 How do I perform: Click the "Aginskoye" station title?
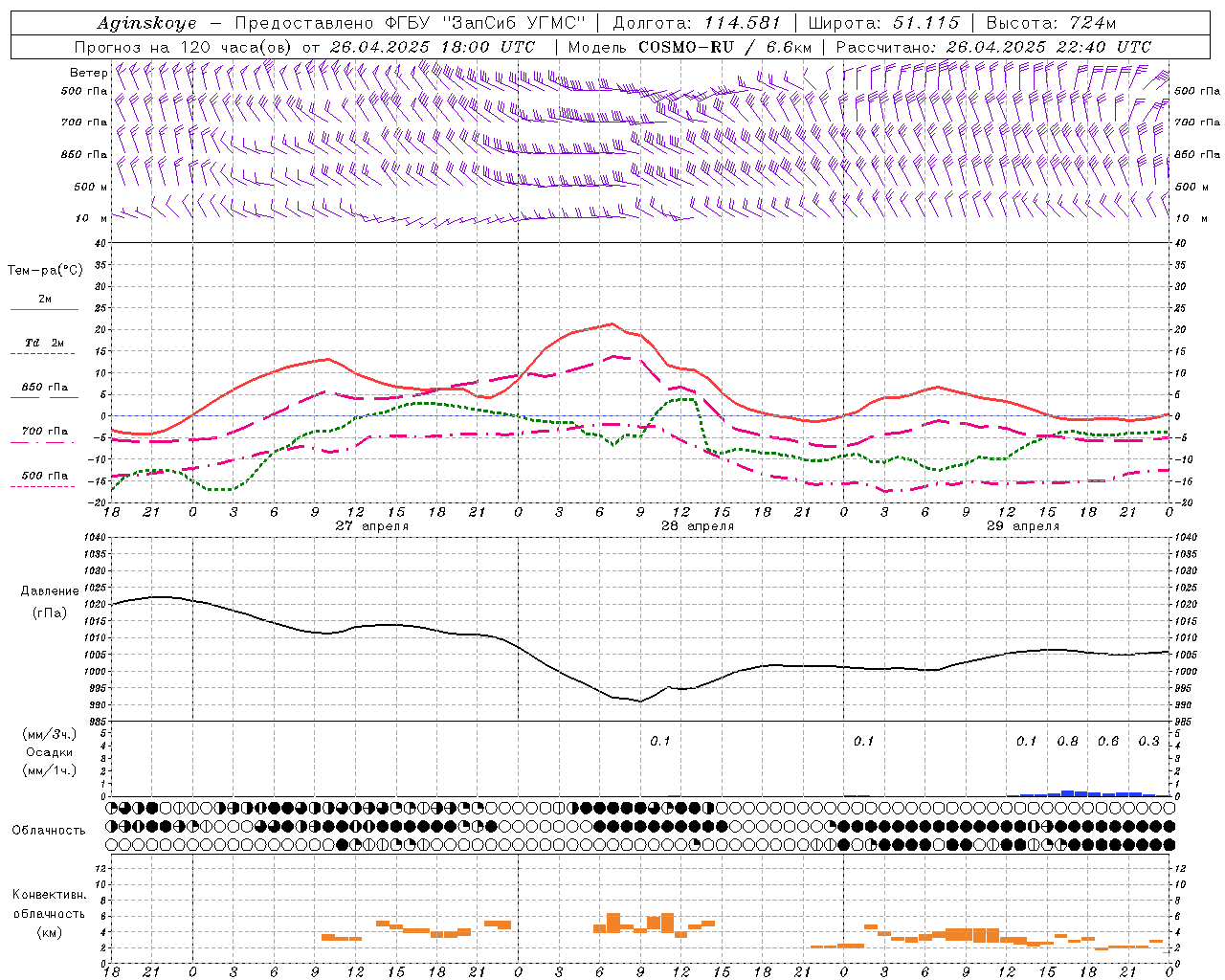point(146,23)
